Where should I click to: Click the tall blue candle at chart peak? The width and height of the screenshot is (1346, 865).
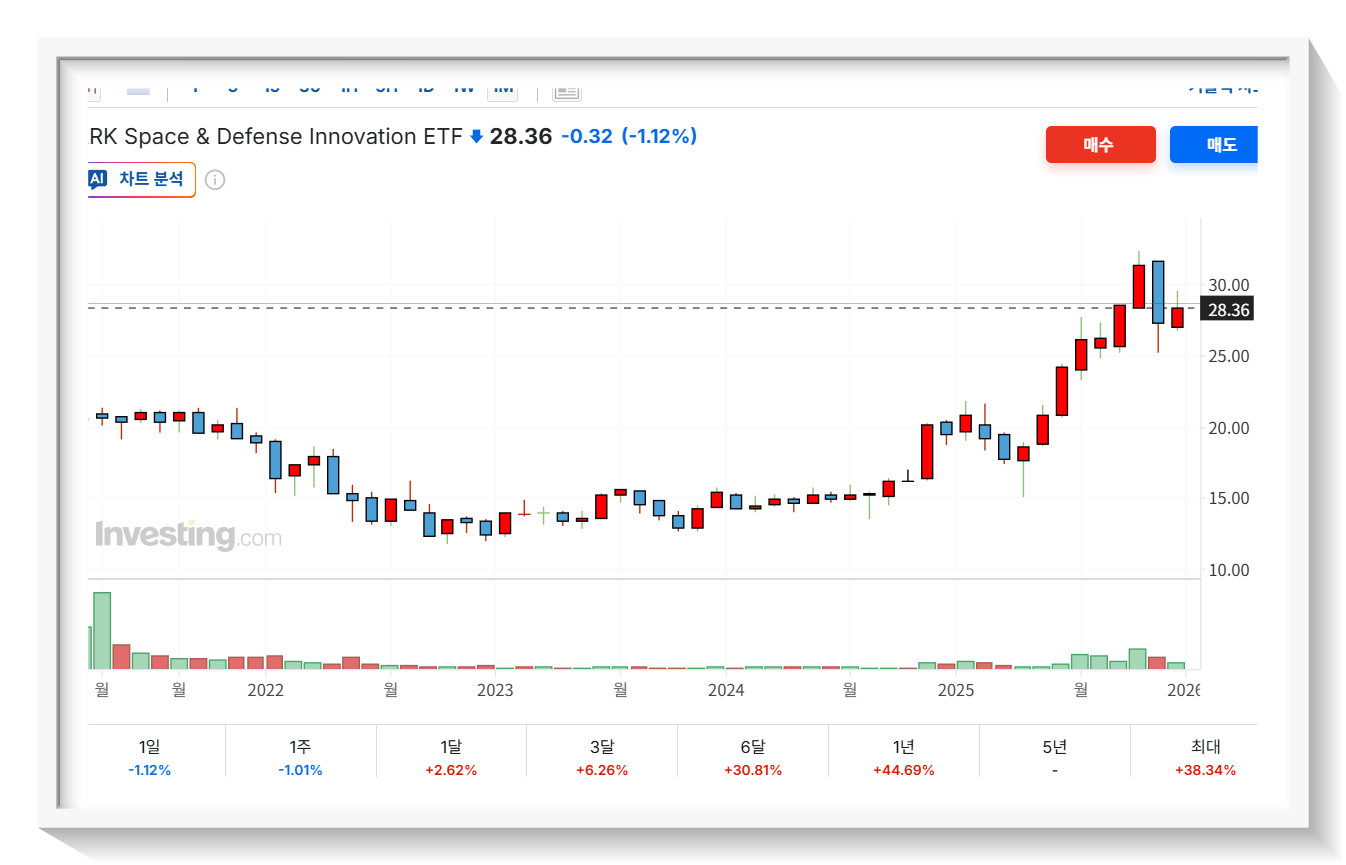click(x=1158, y=292)
